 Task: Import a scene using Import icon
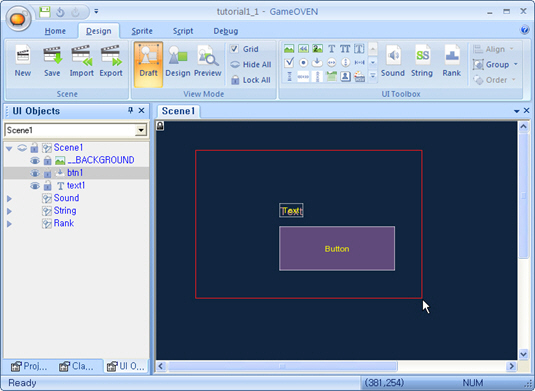pos(82,61)
